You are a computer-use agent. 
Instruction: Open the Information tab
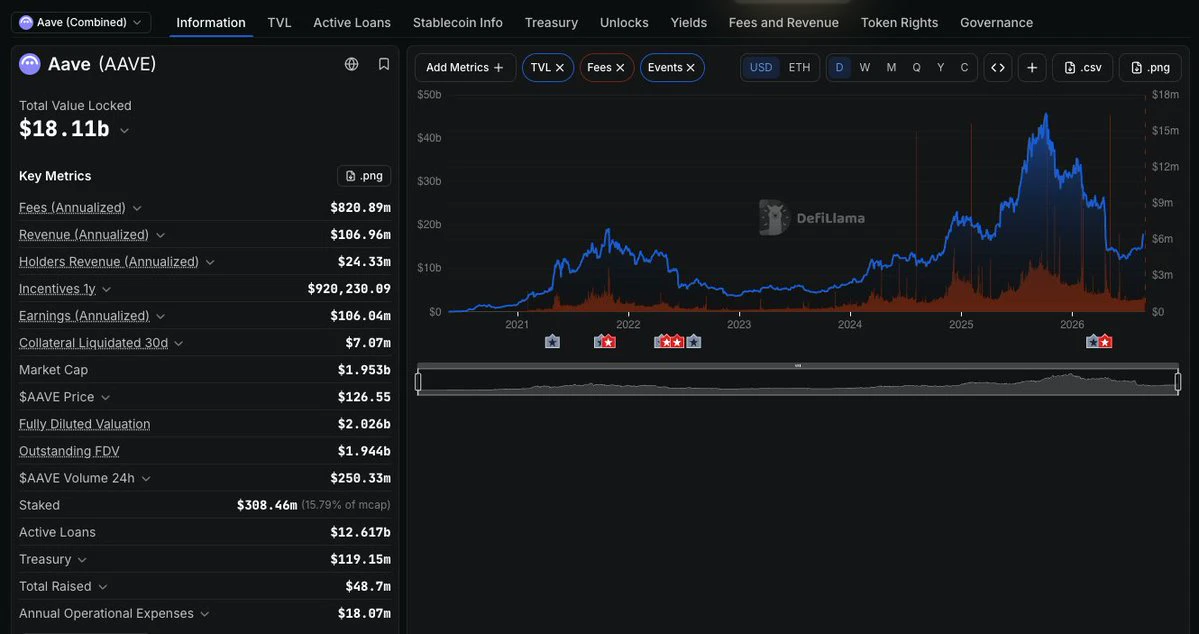tap(211, 23)
